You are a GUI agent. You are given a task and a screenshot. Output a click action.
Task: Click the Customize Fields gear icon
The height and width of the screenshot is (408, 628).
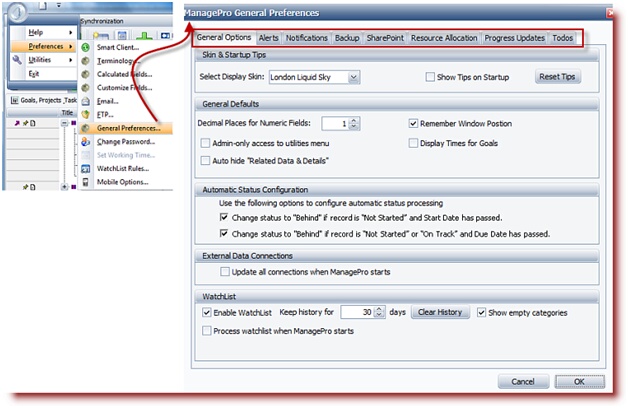85,88
